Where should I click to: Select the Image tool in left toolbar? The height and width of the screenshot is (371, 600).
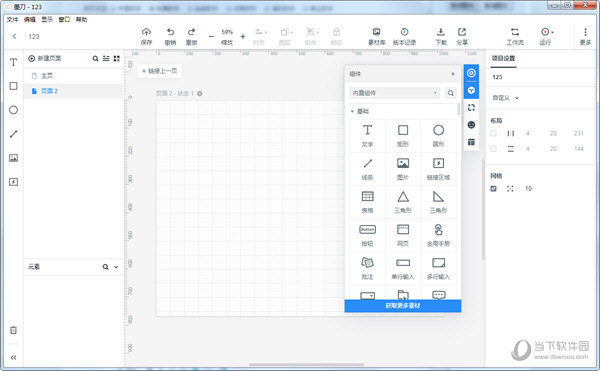point(13,158)
